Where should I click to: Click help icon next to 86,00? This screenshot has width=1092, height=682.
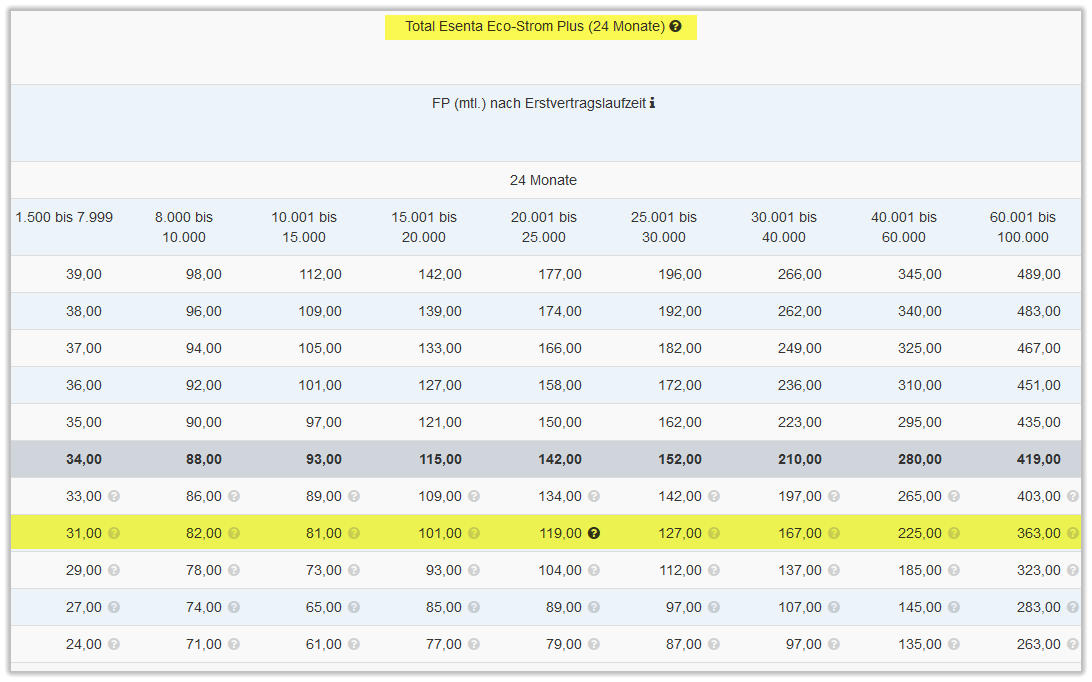pyautogui.click(x=234, y=497)
